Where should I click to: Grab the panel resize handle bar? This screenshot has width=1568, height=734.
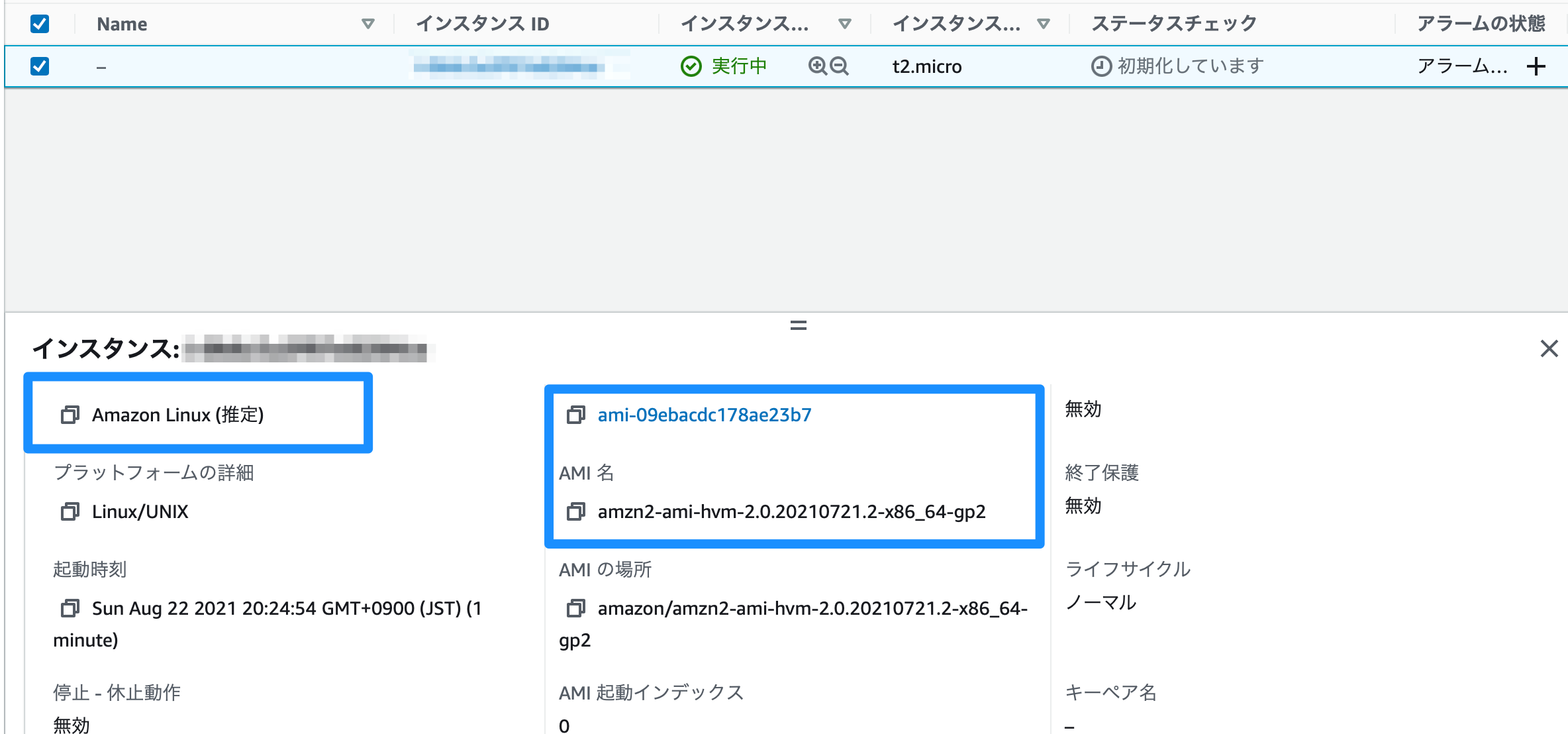[799, 325]
